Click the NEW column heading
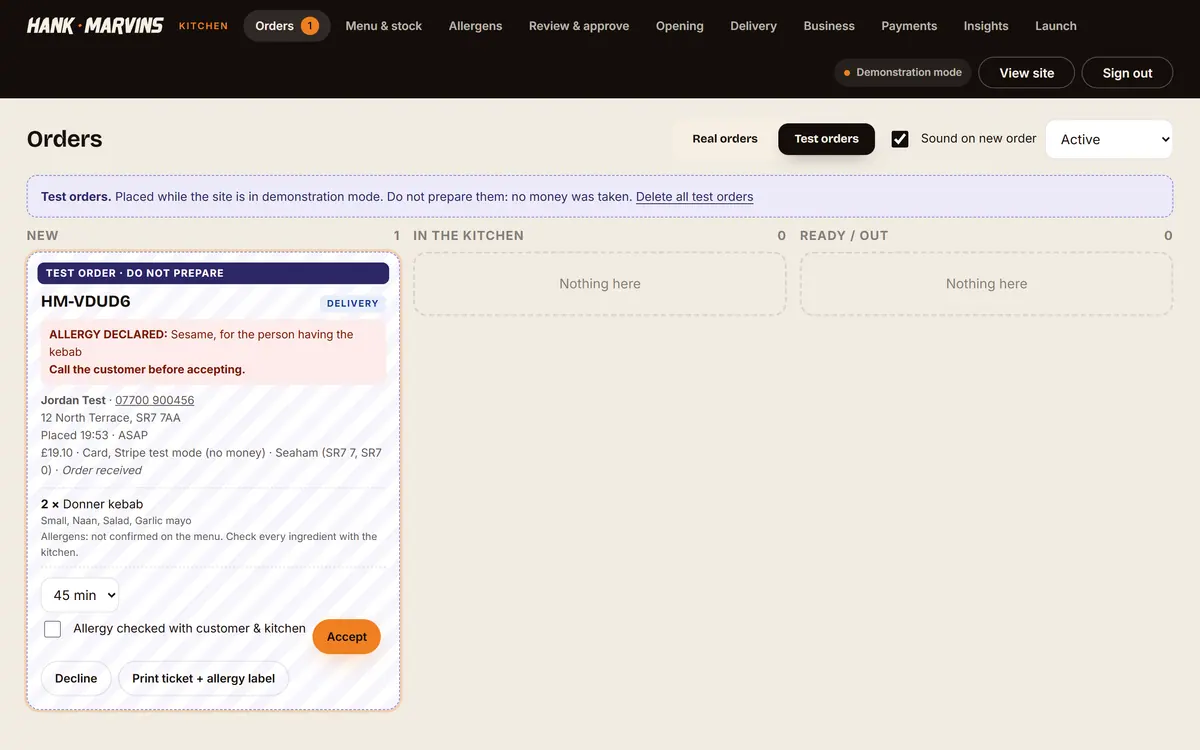 43,236
